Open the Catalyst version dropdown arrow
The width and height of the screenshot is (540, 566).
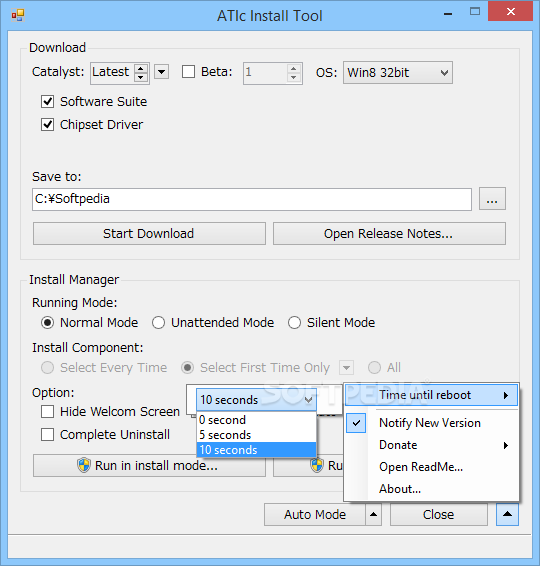click(161, 71)
